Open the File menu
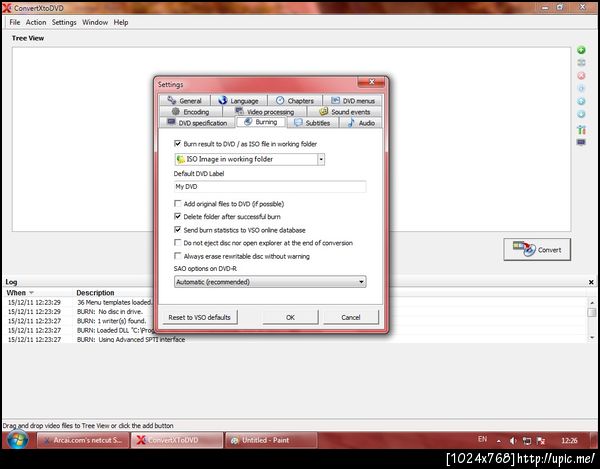This screenshot has height=469, width=600. 15,22
